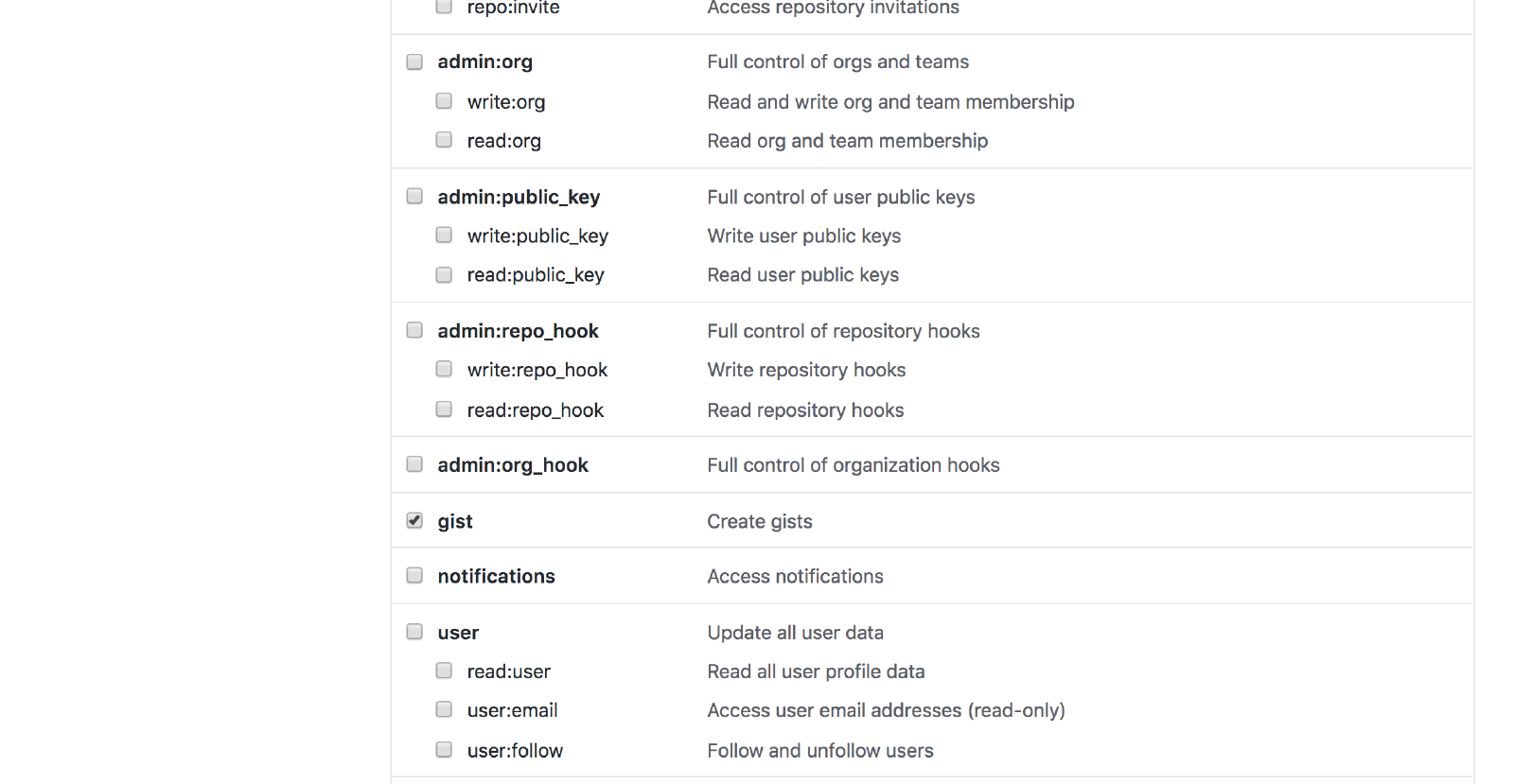Check the write:org scope box
This screenshot has height=784, width=1514.
[x=444, y=101]
